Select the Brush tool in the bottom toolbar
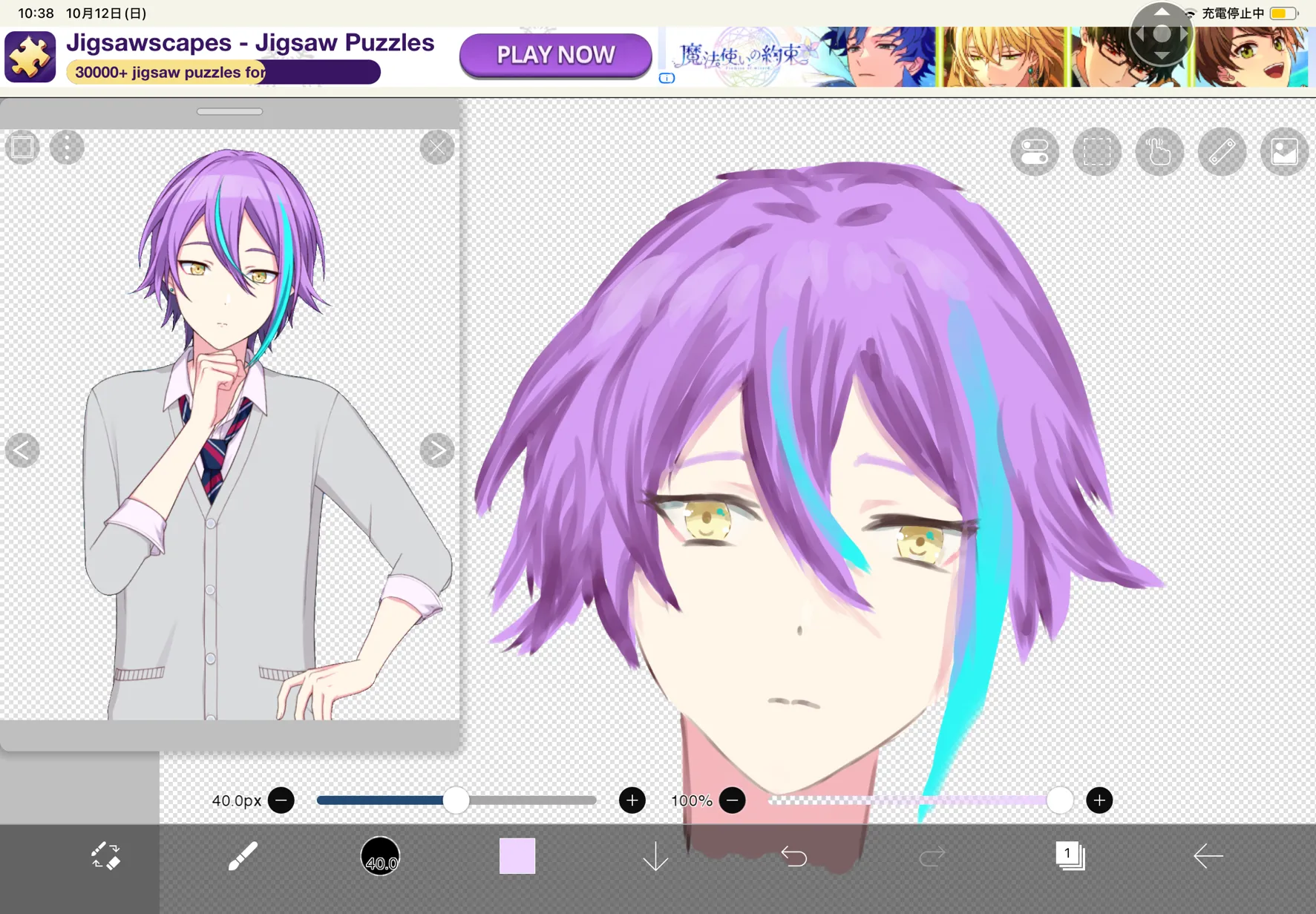This screenshot has height=914, width=1316. (x=243, y=856)
